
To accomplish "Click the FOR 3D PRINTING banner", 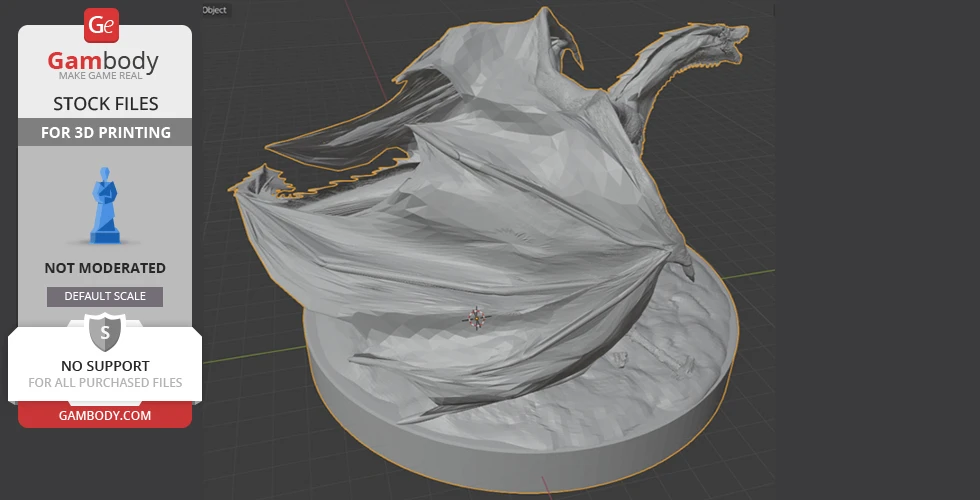I will (105, 132).
